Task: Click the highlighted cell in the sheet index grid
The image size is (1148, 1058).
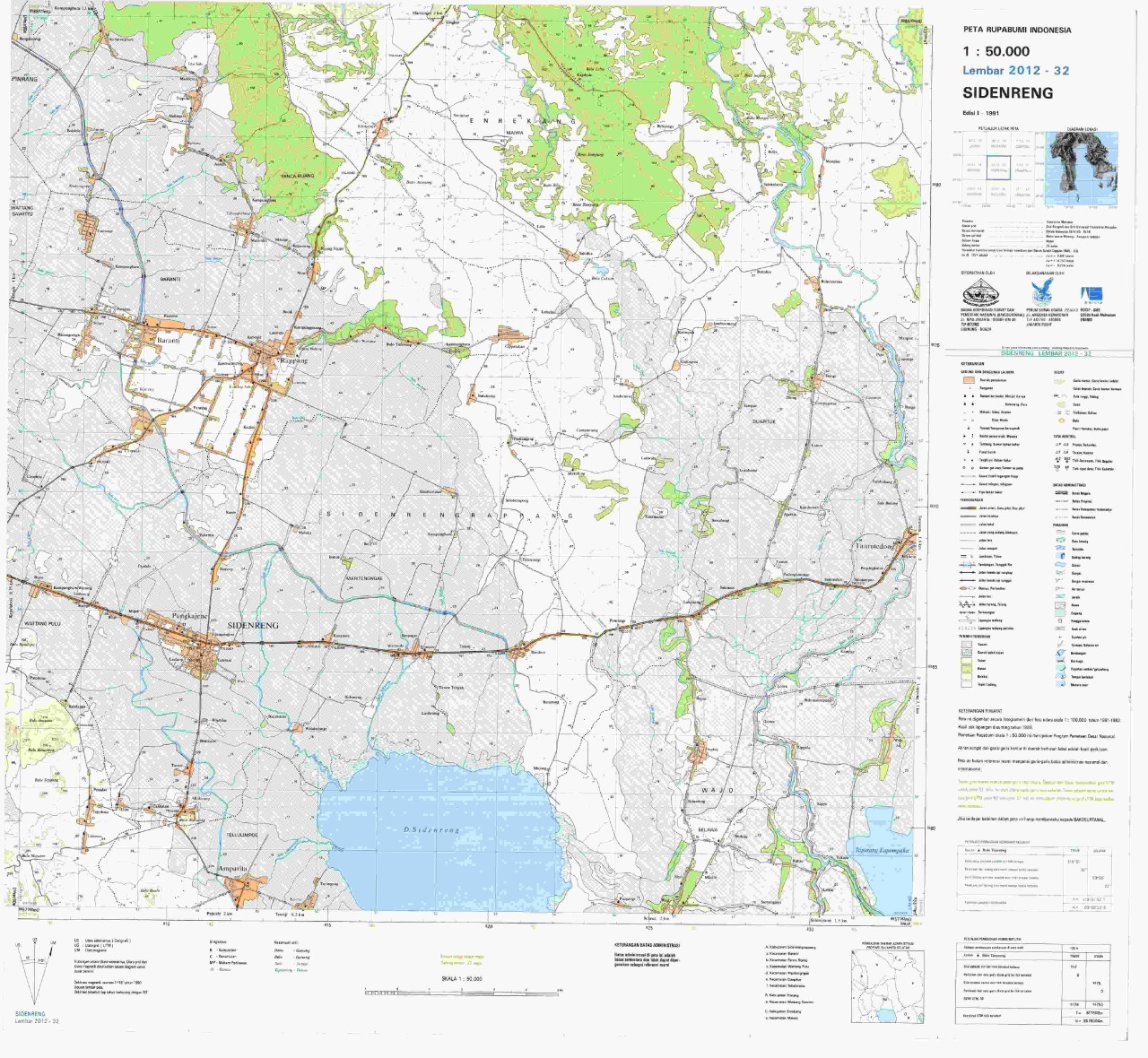Action: (998, 166)
